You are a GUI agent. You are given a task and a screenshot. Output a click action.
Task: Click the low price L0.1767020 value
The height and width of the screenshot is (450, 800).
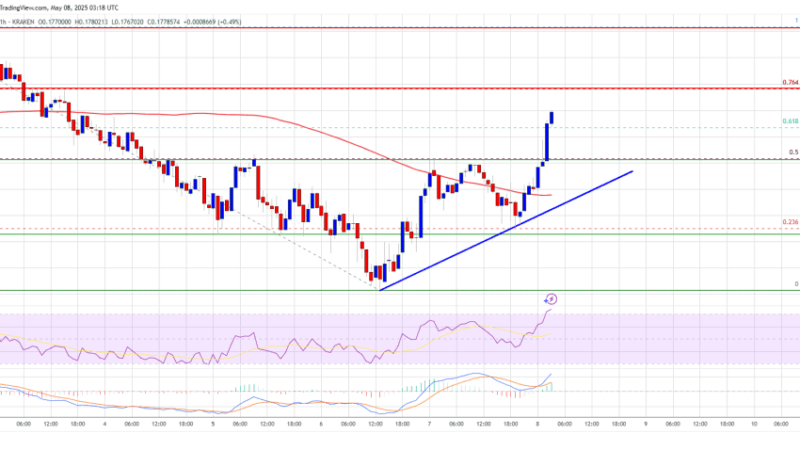click(x=128, y=22)
